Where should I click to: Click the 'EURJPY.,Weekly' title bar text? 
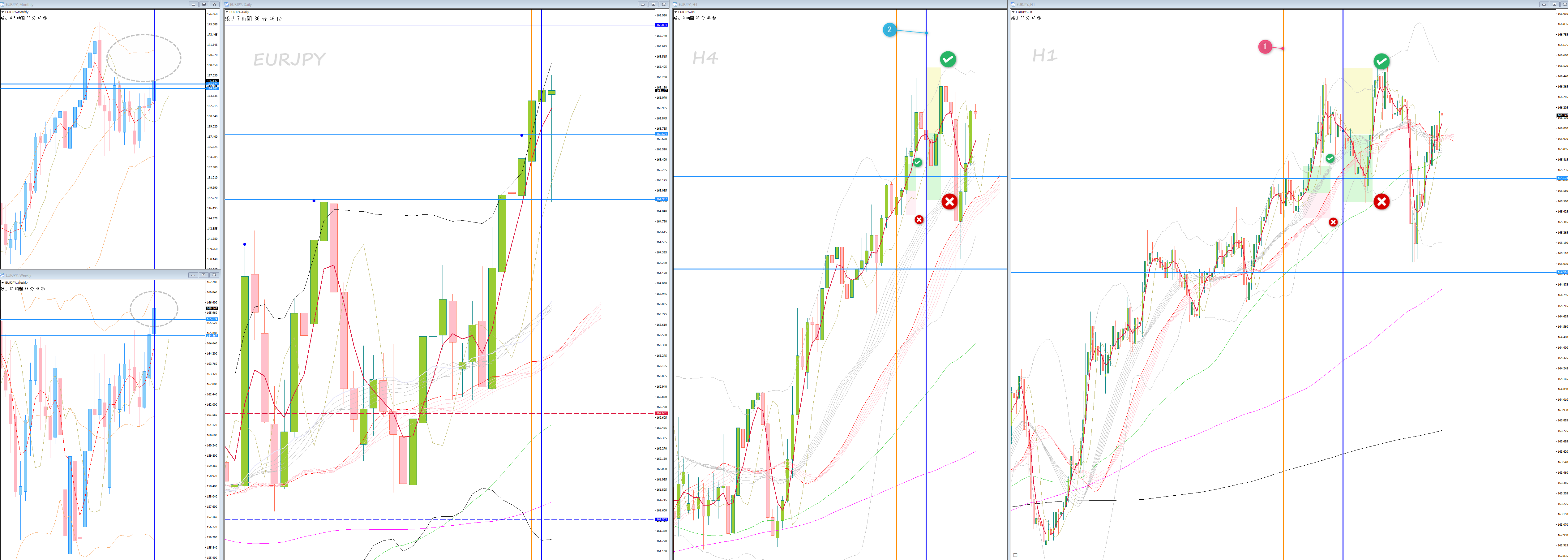[x=18, y=275]
